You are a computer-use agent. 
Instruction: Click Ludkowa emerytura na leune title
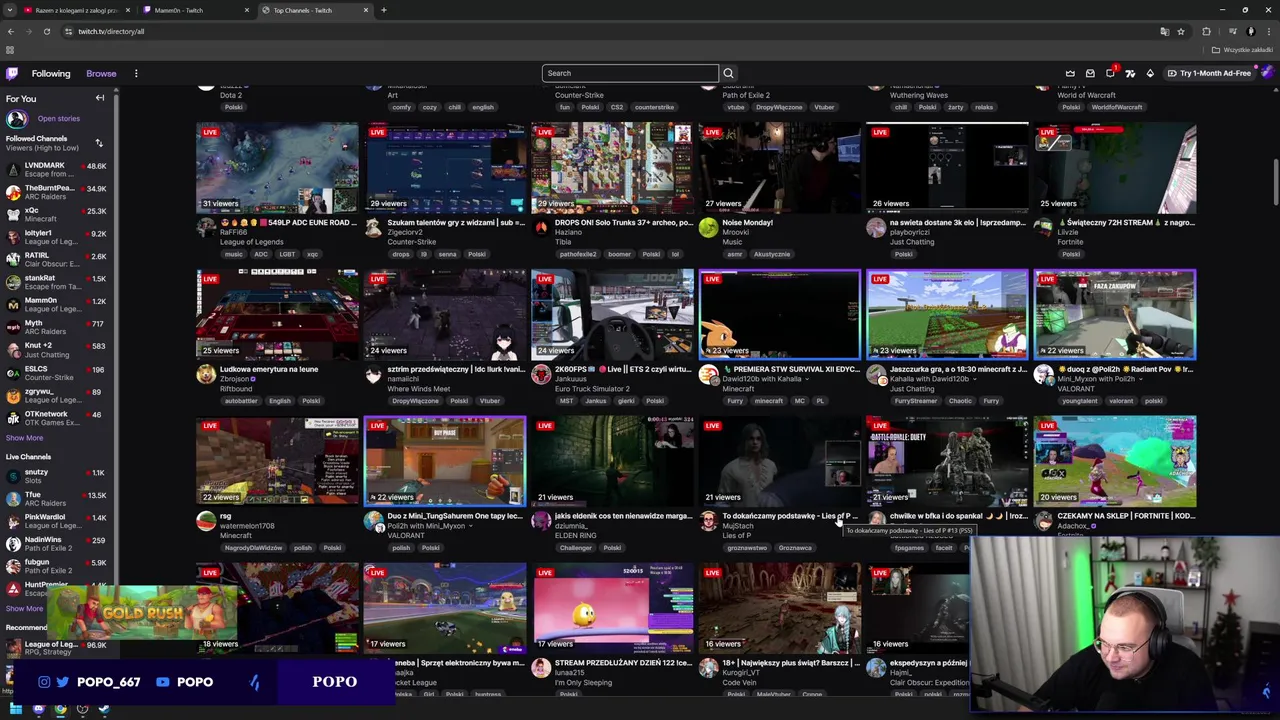pyautogui.click(x=269, y=369)
